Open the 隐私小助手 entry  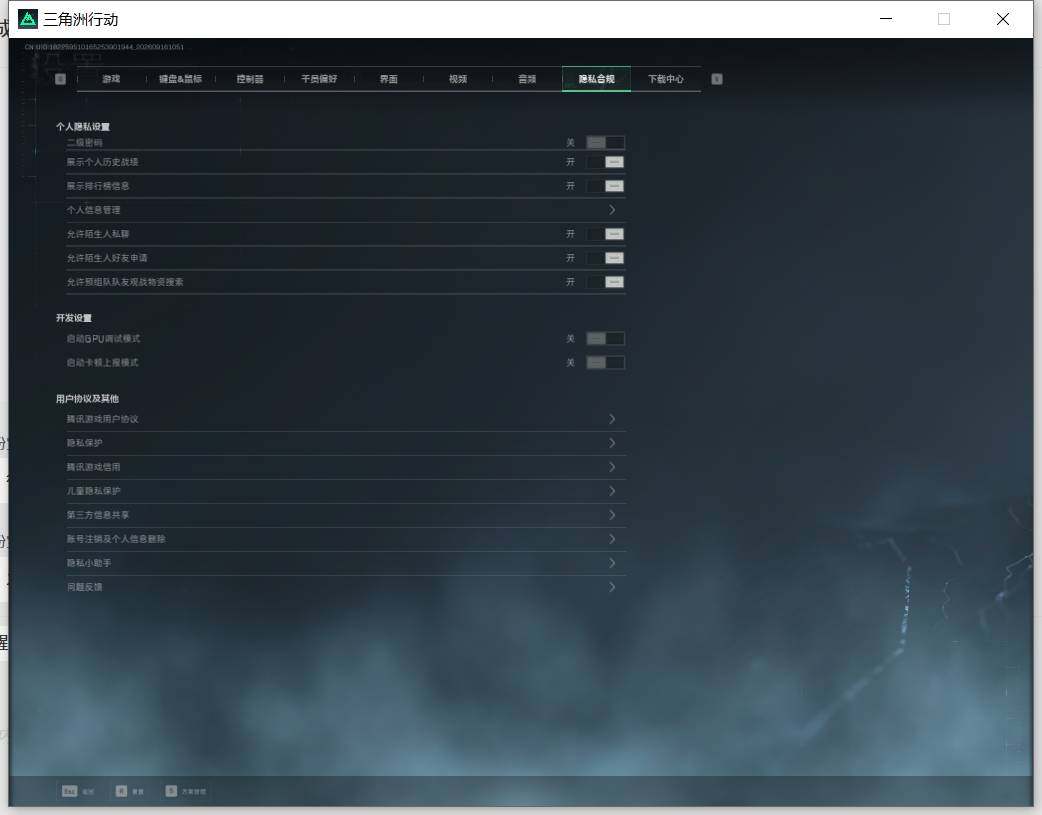tap(346, 563)
